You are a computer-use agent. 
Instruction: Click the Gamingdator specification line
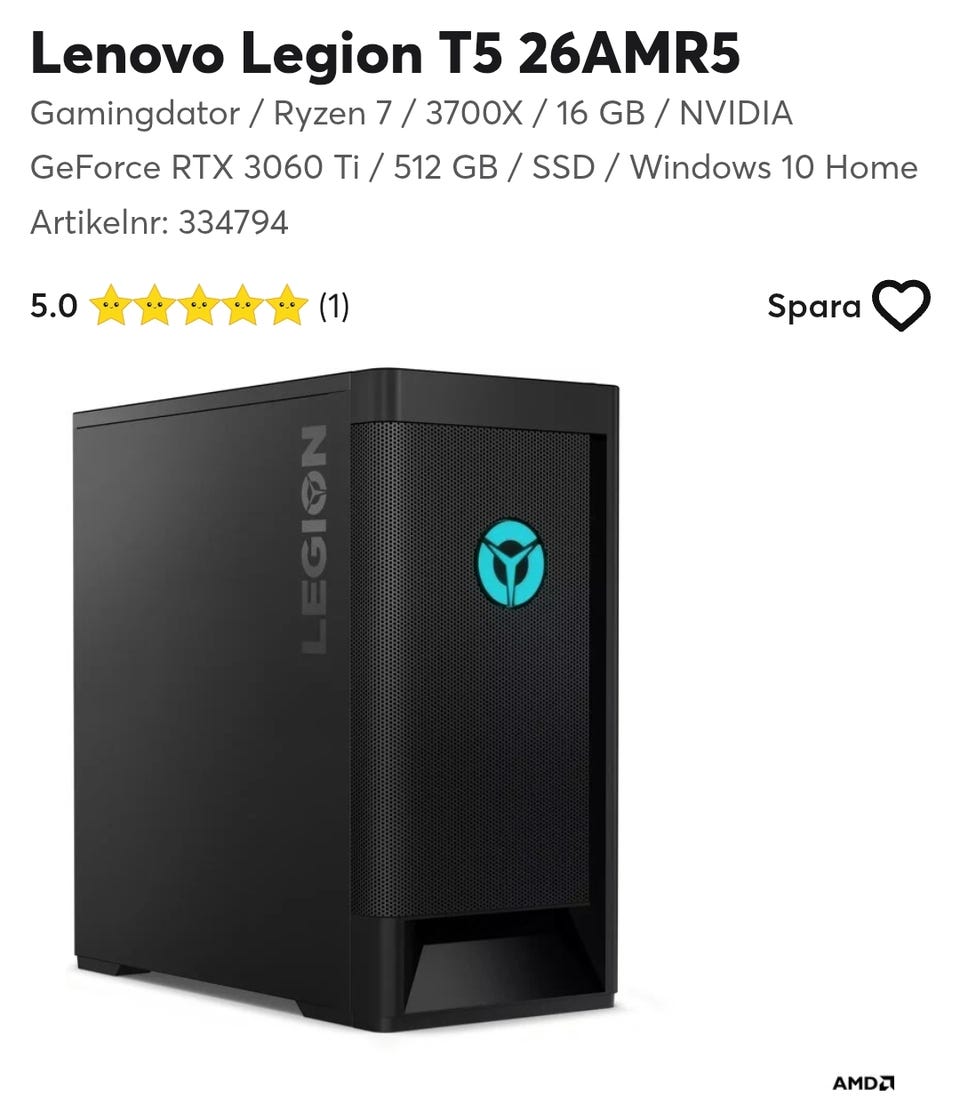[x=411, y=114]
